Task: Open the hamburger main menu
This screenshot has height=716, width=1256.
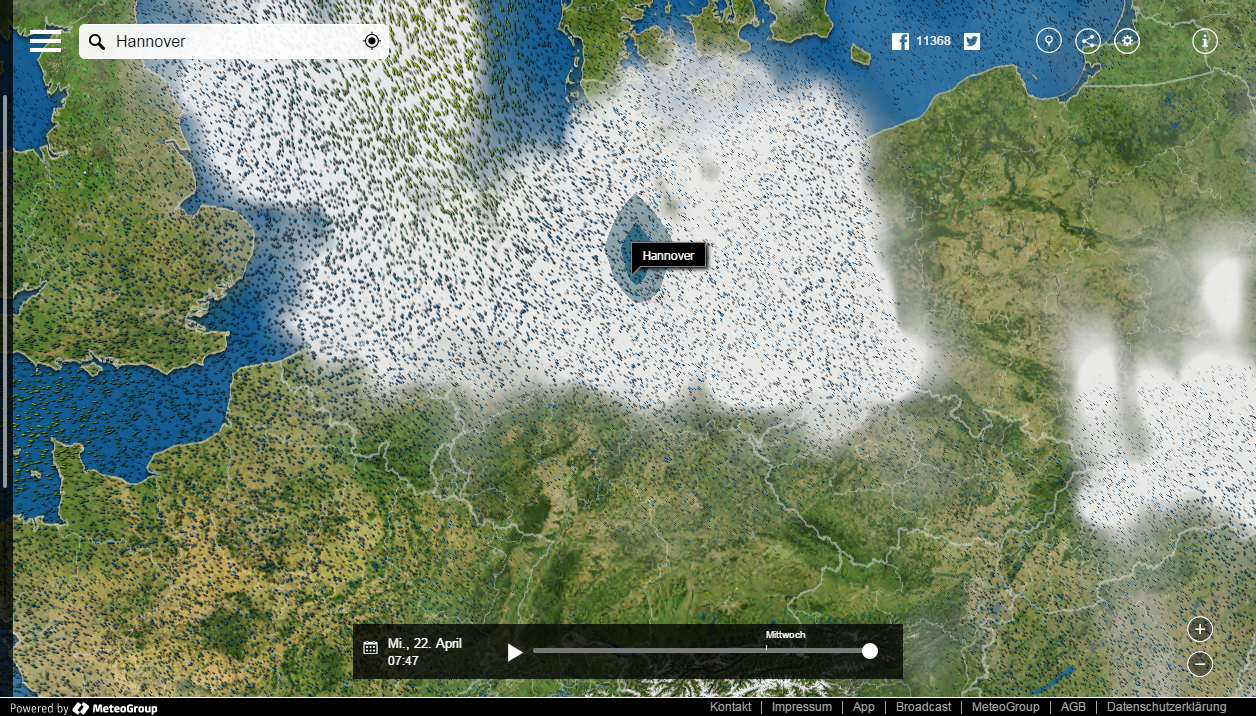Action: click(x=45, y=41)
